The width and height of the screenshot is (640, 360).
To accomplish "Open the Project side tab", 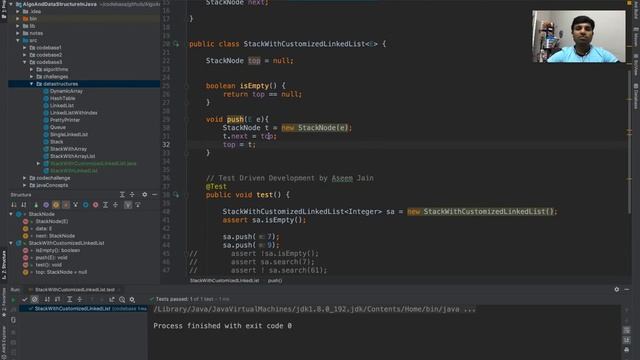I will [x=4, y=10].
